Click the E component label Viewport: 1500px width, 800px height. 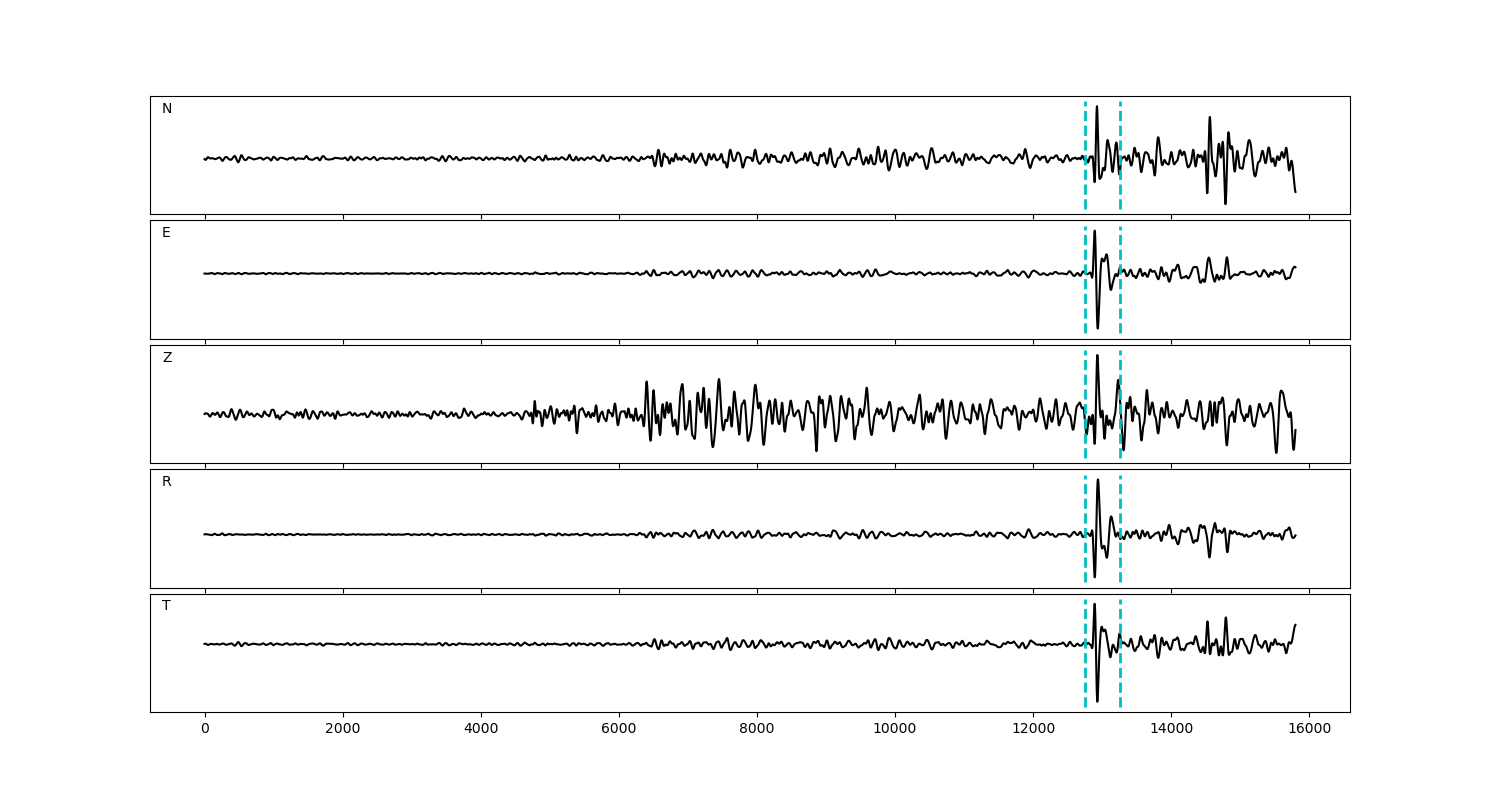[166, 233]
